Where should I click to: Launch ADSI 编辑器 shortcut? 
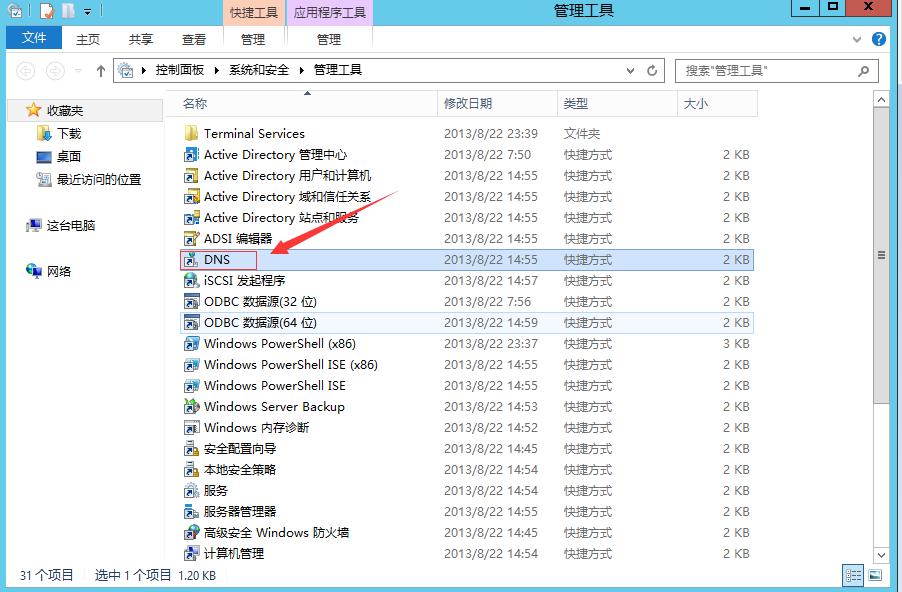(231, 238)
